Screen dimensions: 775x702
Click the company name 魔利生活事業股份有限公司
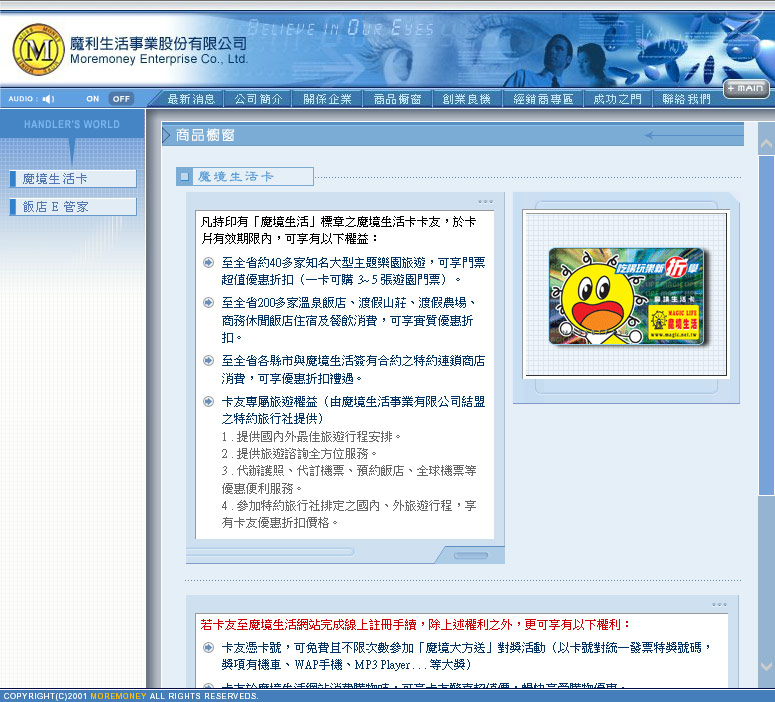158,44
